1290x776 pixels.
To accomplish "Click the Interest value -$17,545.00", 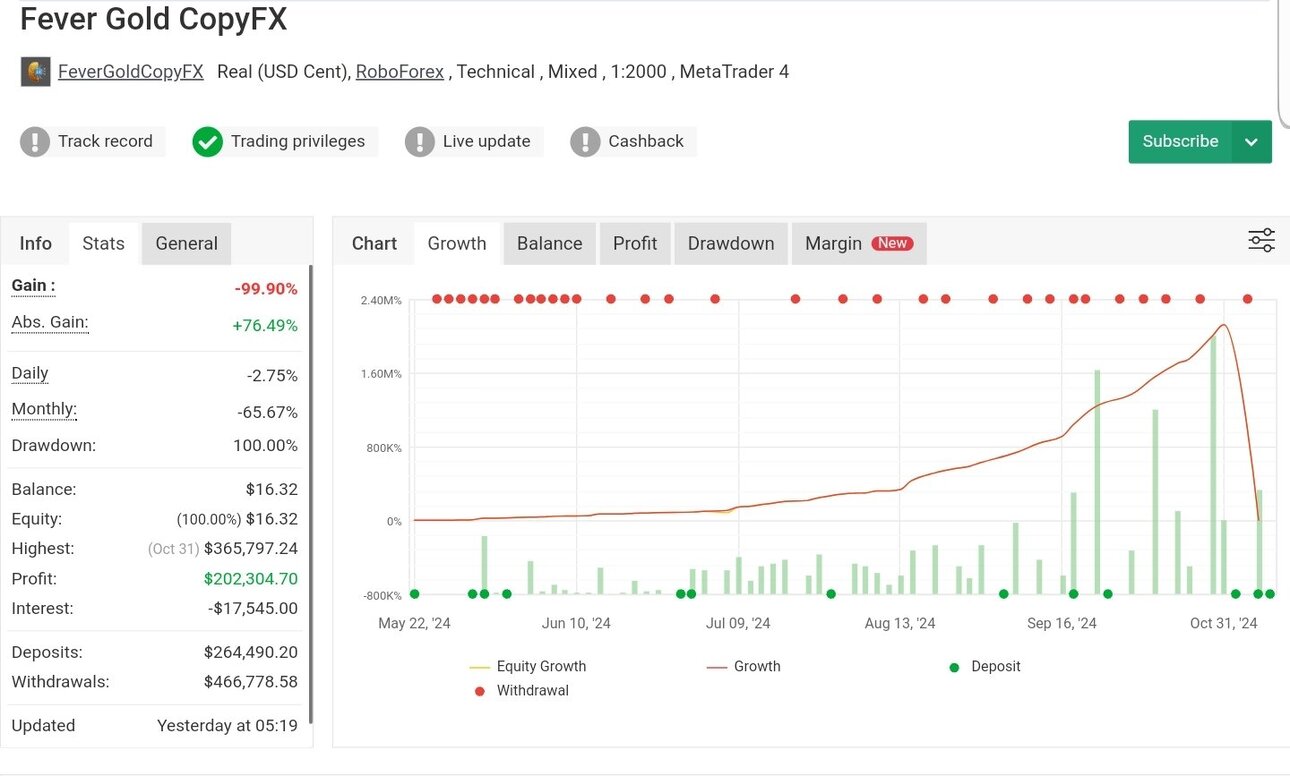I will (x=254, y=608).
